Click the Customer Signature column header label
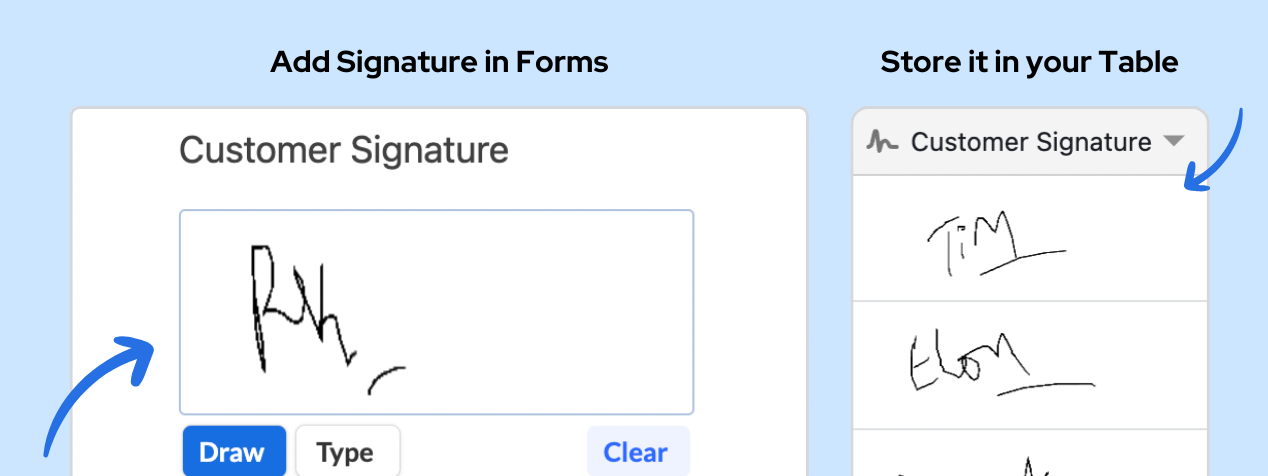 (1031, 142)
